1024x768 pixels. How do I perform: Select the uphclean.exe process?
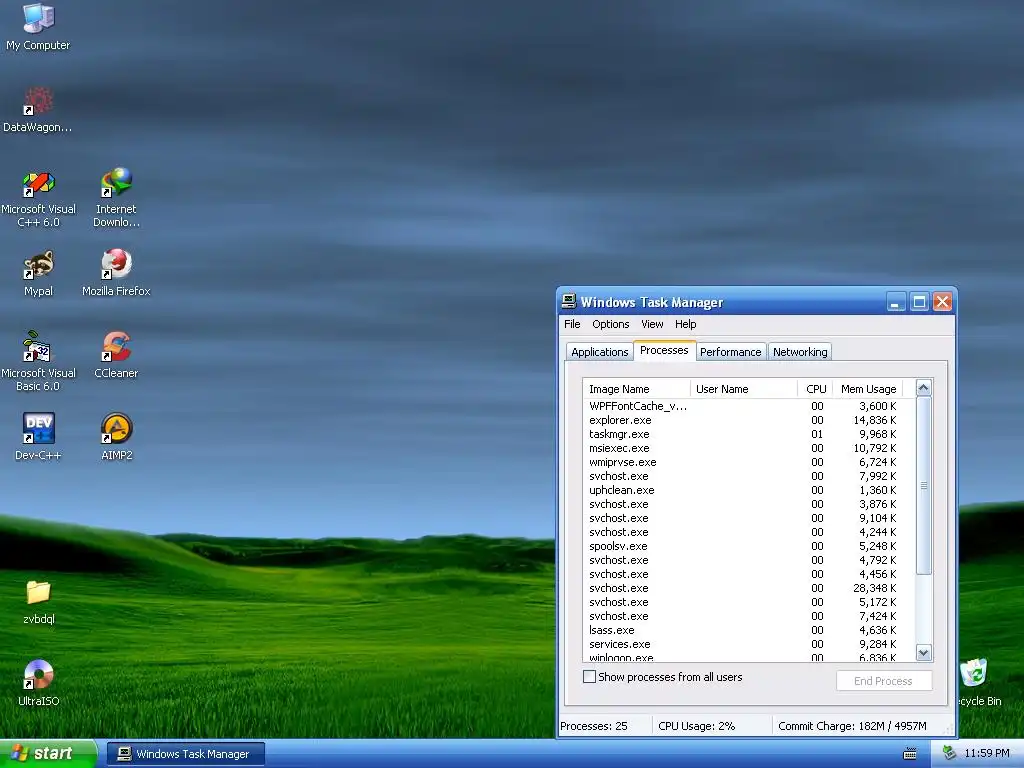tap(744, 490)
